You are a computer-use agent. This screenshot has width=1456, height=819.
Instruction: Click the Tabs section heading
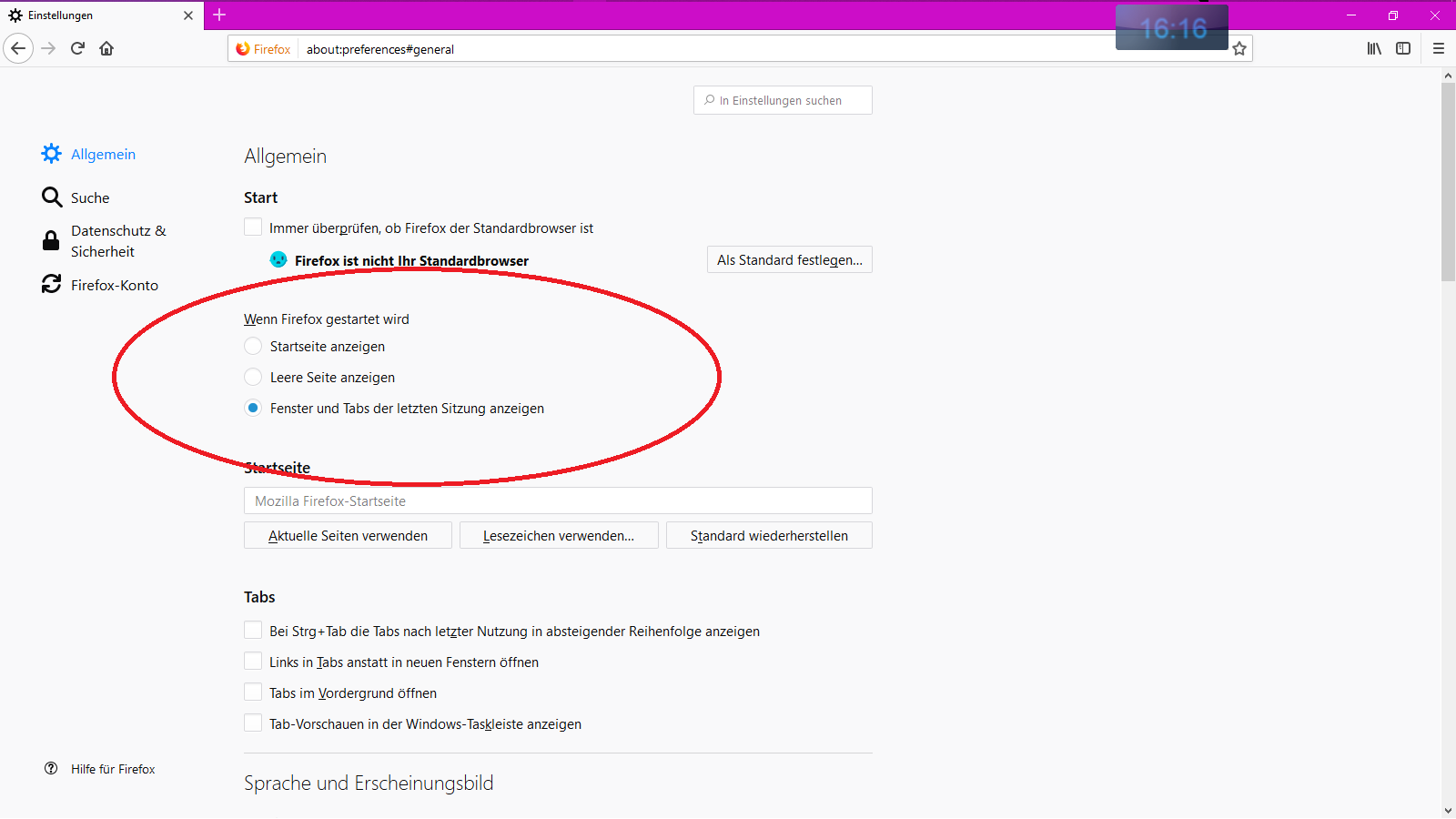tap(259, 597)
